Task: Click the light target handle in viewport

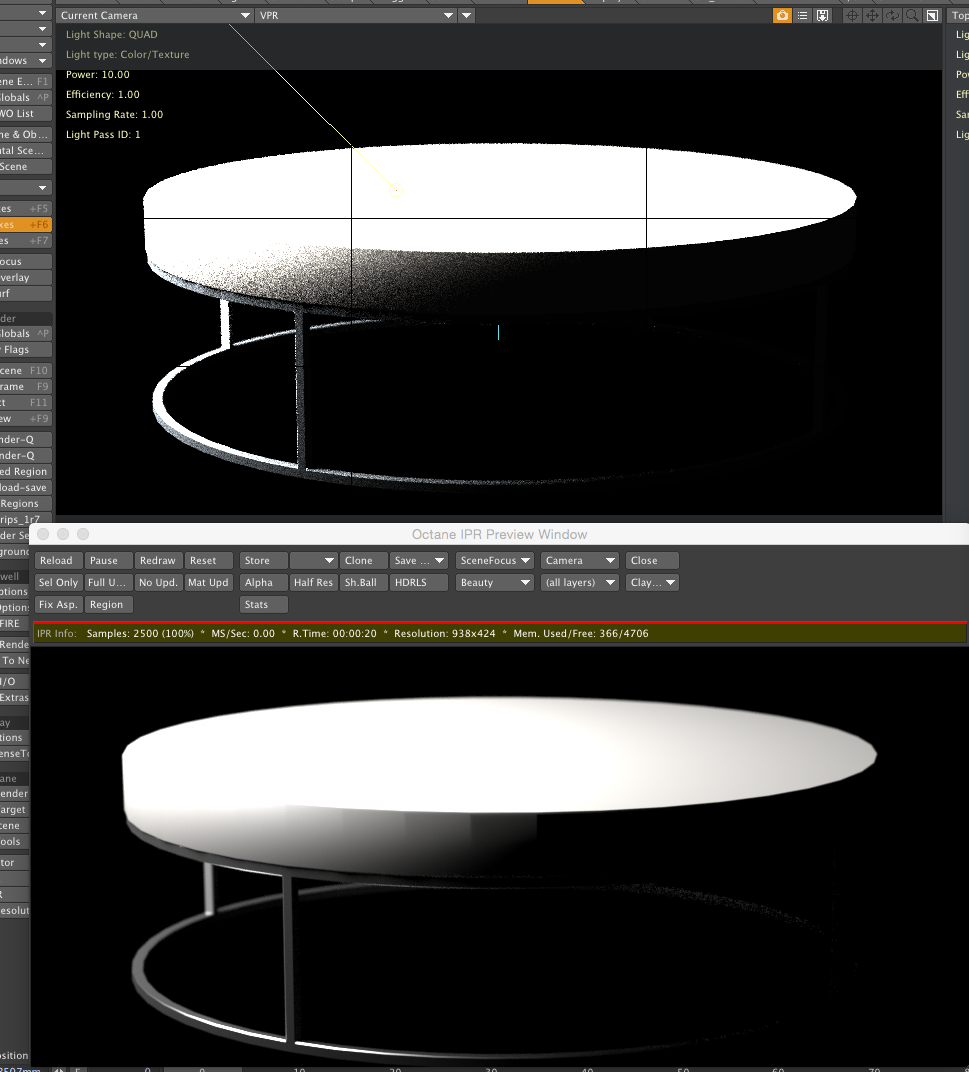Action: coord(396,190)
